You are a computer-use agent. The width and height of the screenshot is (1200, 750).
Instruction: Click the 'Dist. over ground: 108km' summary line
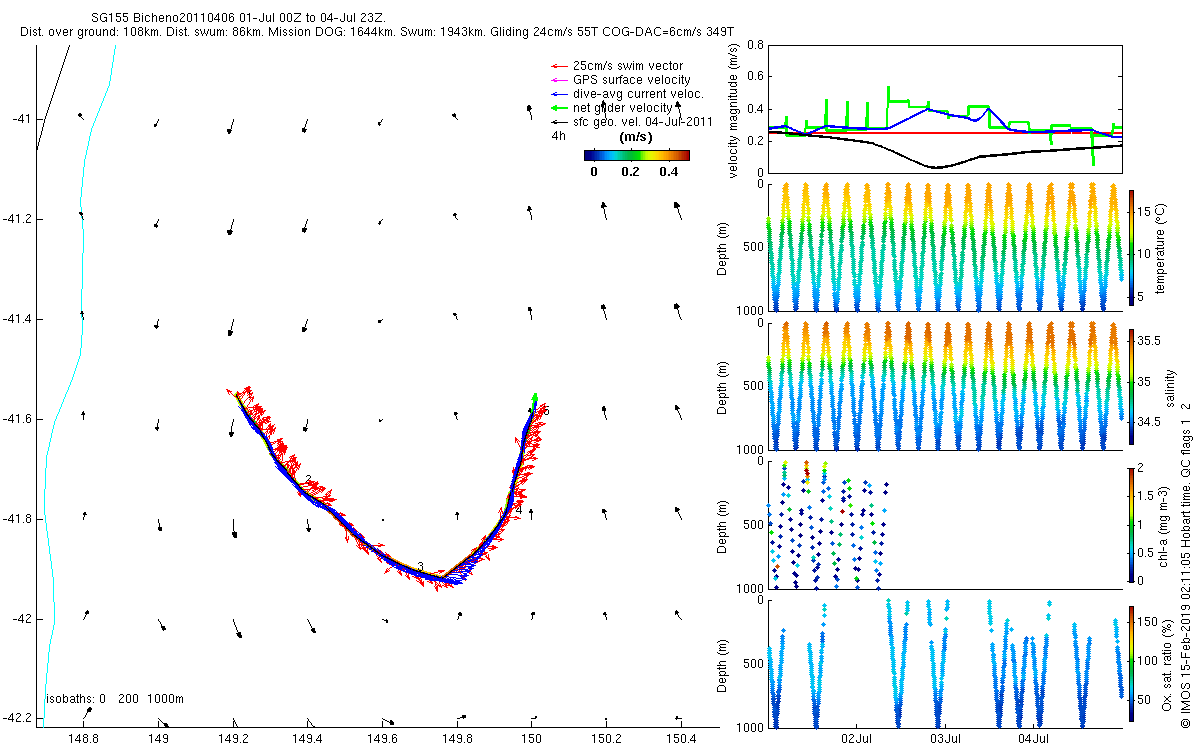[x=377, y=32]
